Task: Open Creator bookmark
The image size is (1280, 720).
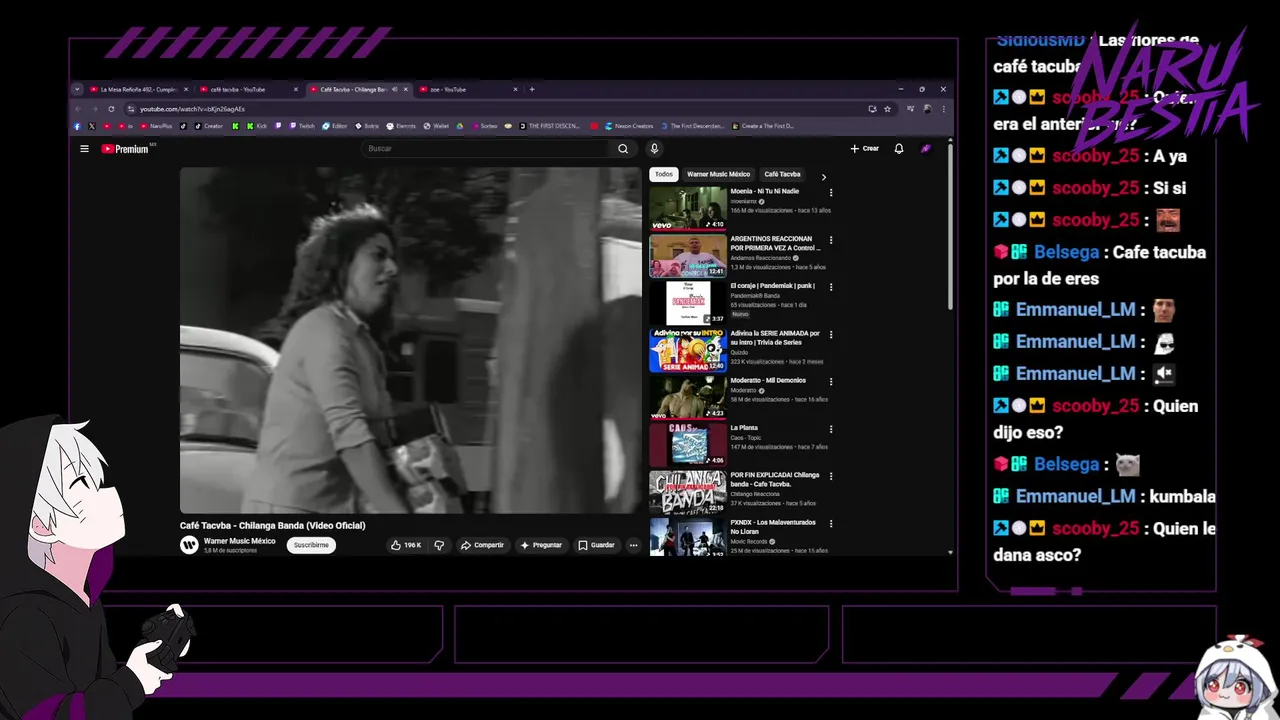Action: 208,126
